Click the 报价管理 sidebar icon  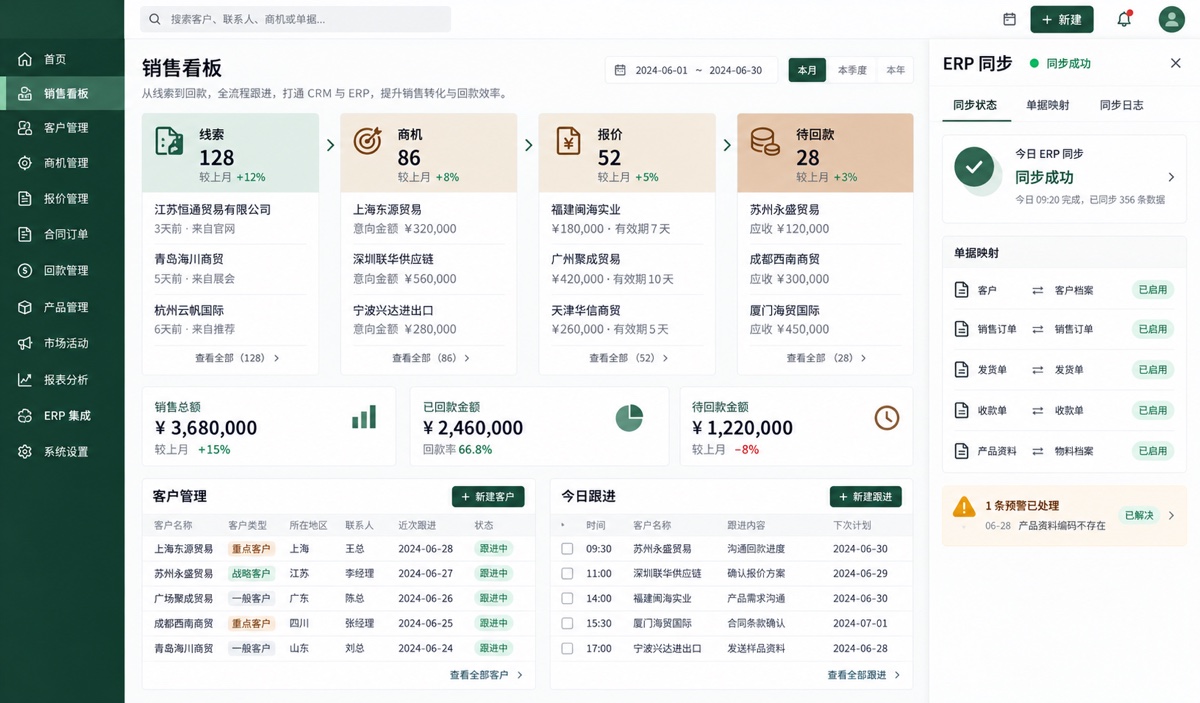click(x=25, y=199)
